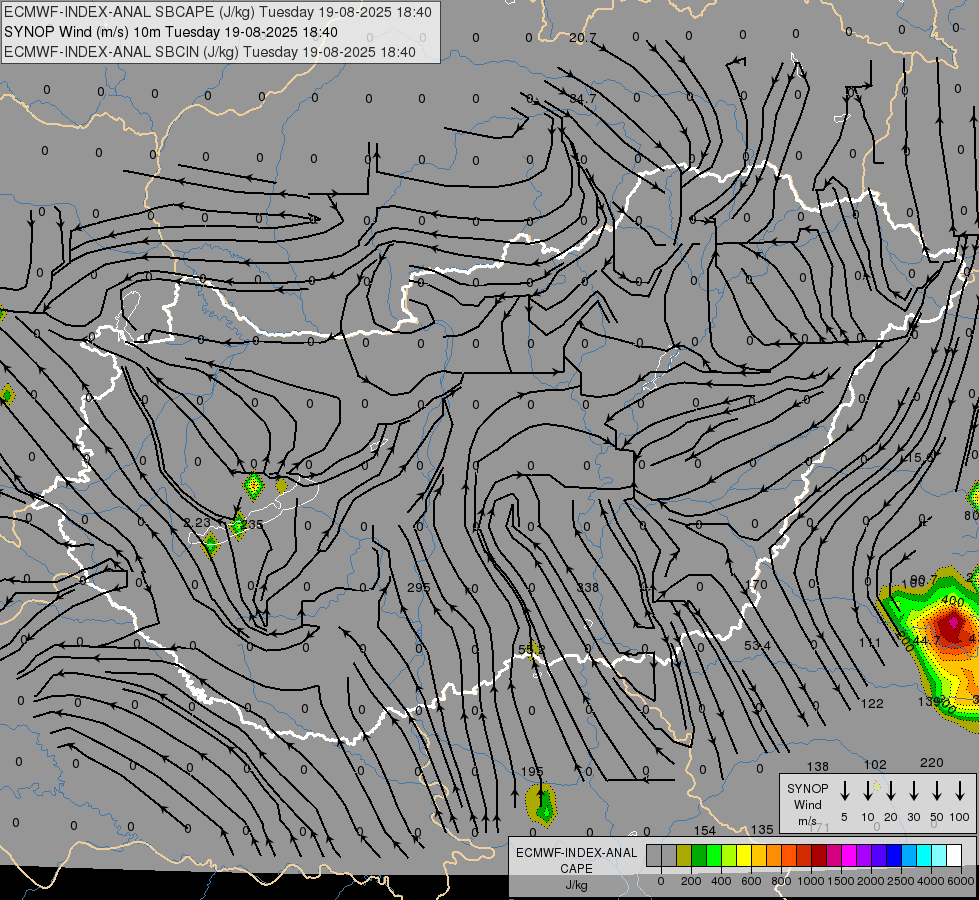Click the 30 m/s wind arrow in legend
This screenshot has height=900, width=979.
click(x=914, y=791)
